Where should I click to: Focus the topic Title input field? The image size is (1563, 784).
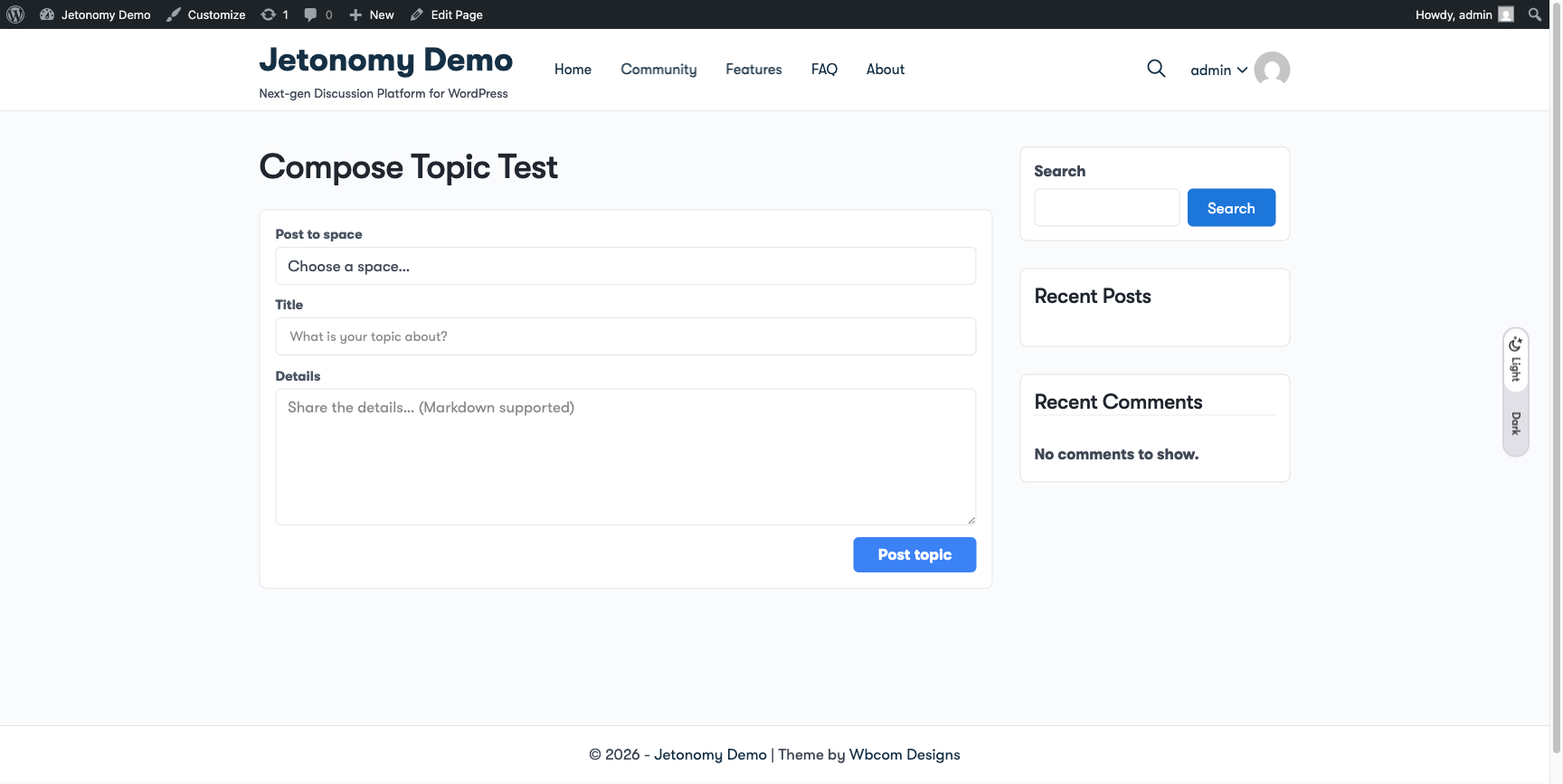[x=626, y=336]
